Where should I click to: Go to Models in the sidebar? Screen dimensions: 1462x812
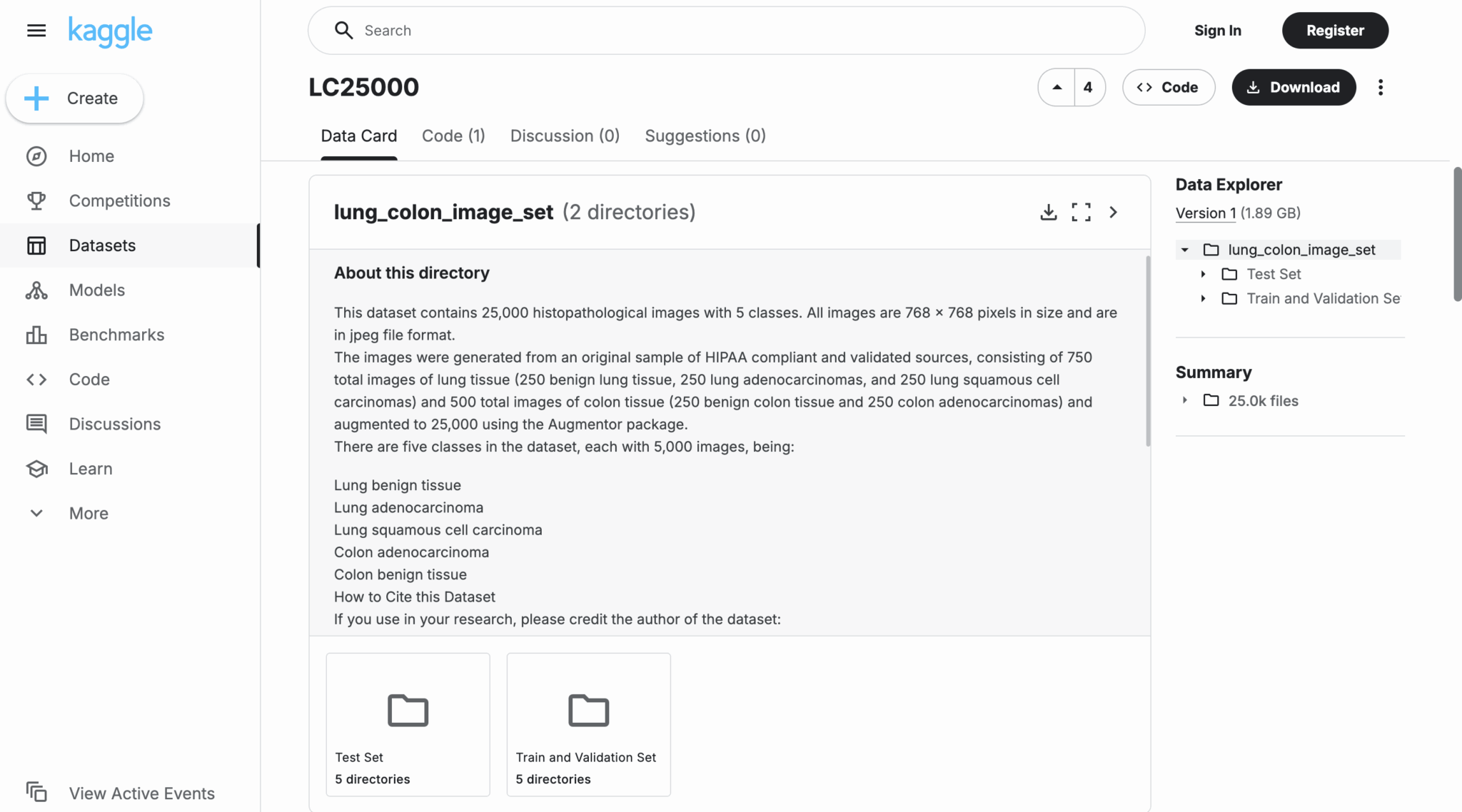[x=96, y=290]
